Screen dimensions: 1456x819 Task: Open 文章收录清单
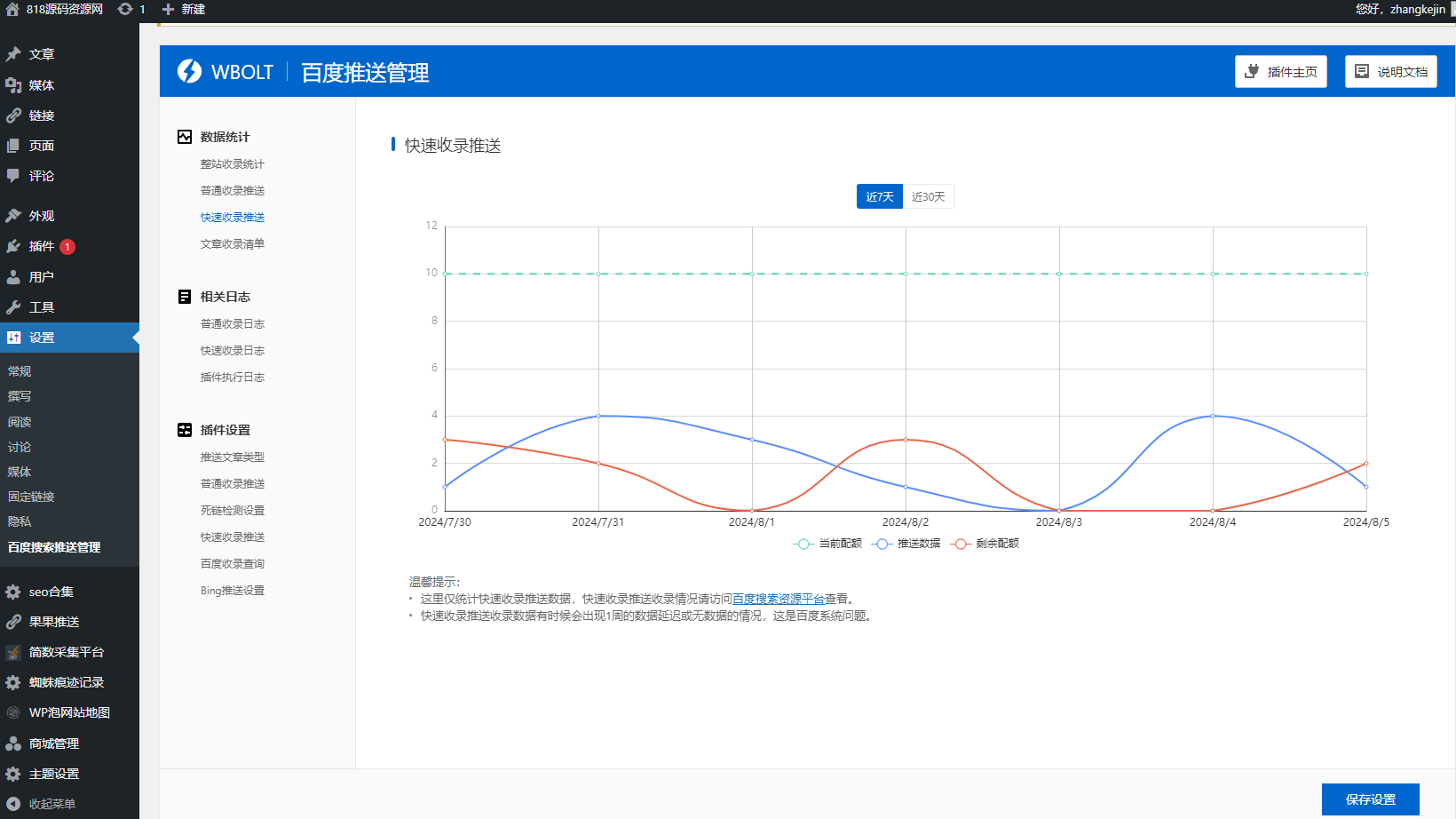233,244
